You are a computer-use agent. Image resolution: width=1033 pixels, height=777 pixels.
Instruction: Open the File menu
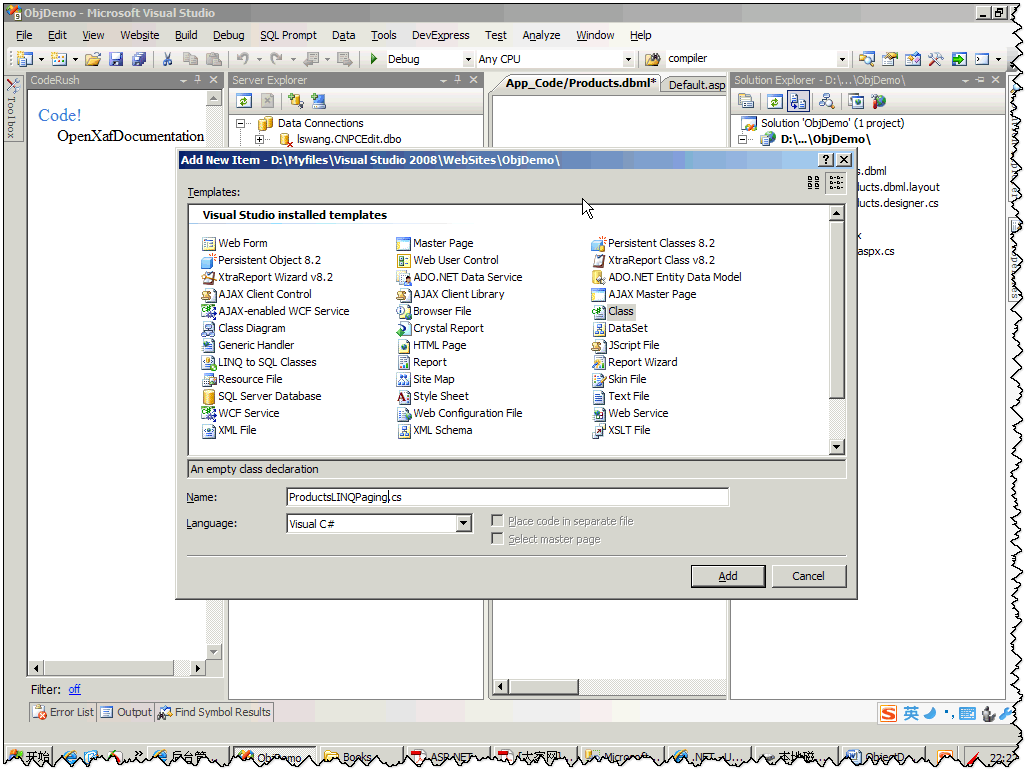(x=24, y=36)
